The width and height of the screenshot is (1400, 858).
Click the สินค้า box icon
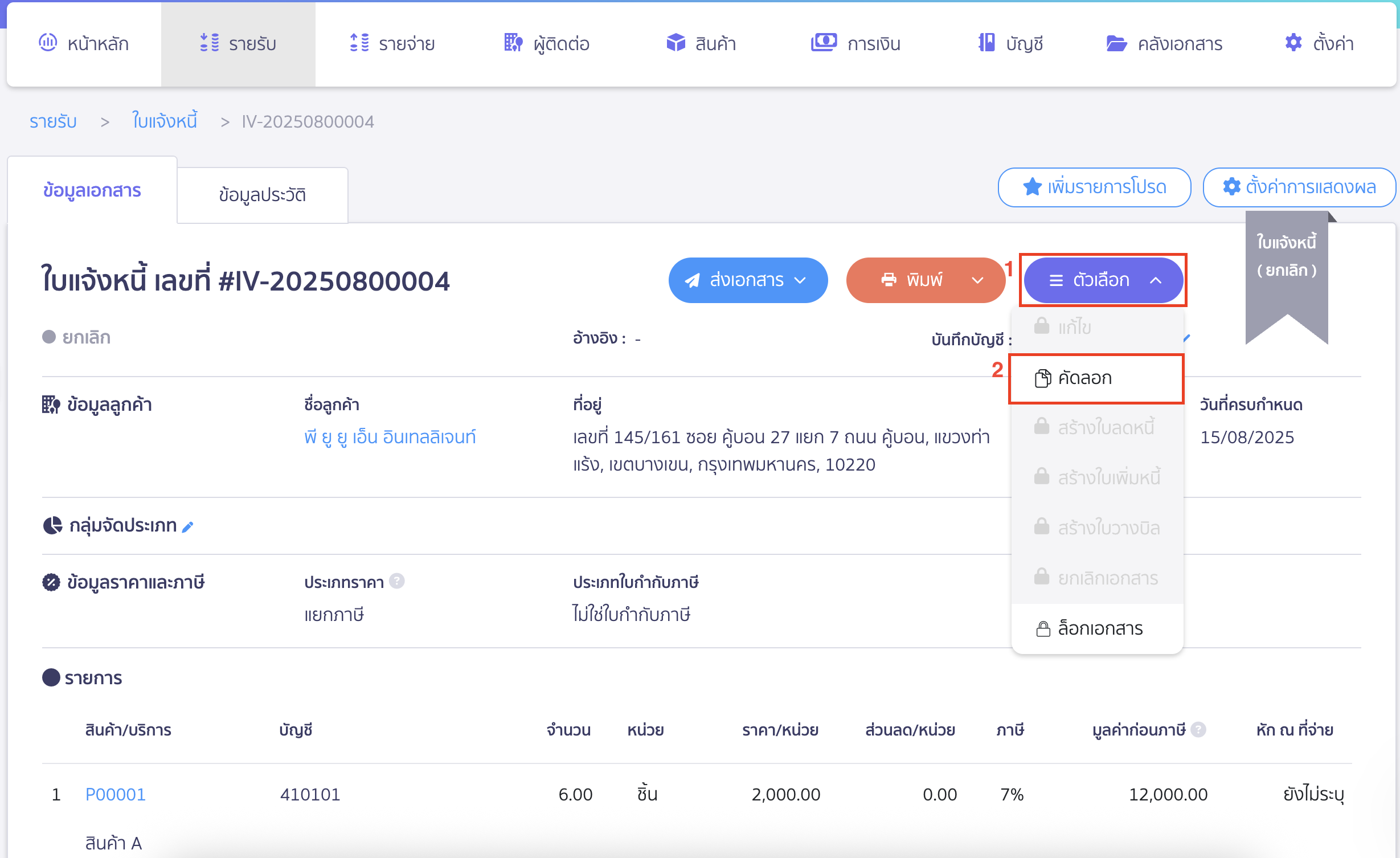pyautogui.click(x=676, y=43)
